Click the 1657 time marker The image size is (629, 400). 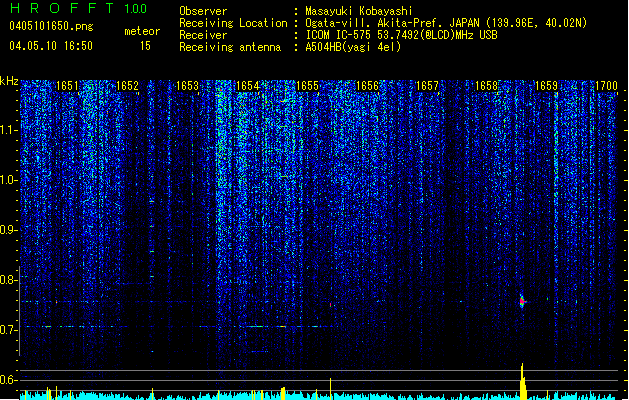427,85
